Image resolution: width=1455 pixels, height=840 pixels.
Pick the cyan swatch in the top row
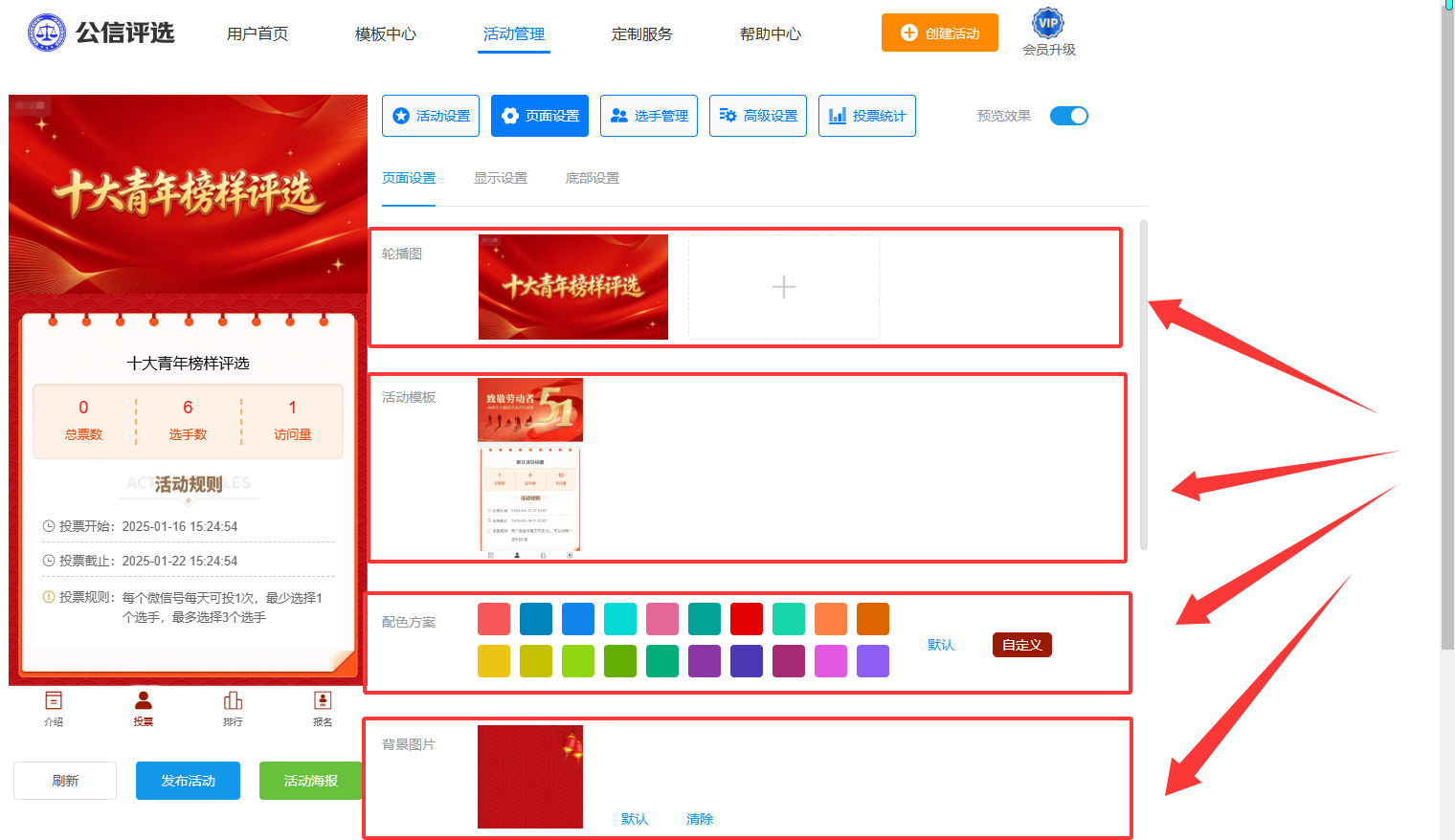click(620, 619)
